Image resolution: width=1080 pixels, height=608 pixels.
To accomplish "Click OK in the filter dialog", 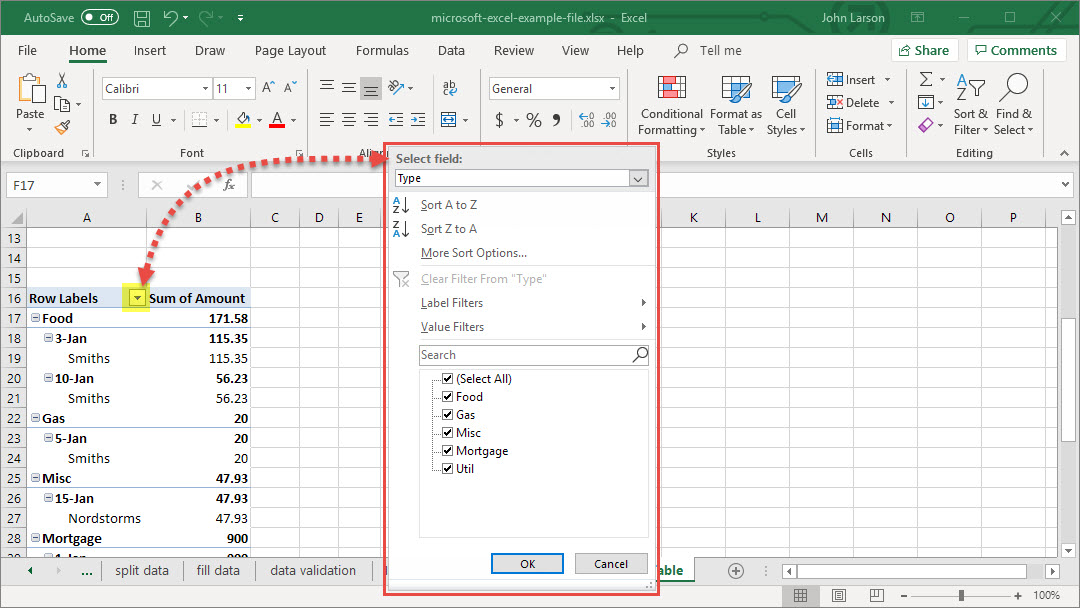I will pyautogui.click(x=527, y=564).
